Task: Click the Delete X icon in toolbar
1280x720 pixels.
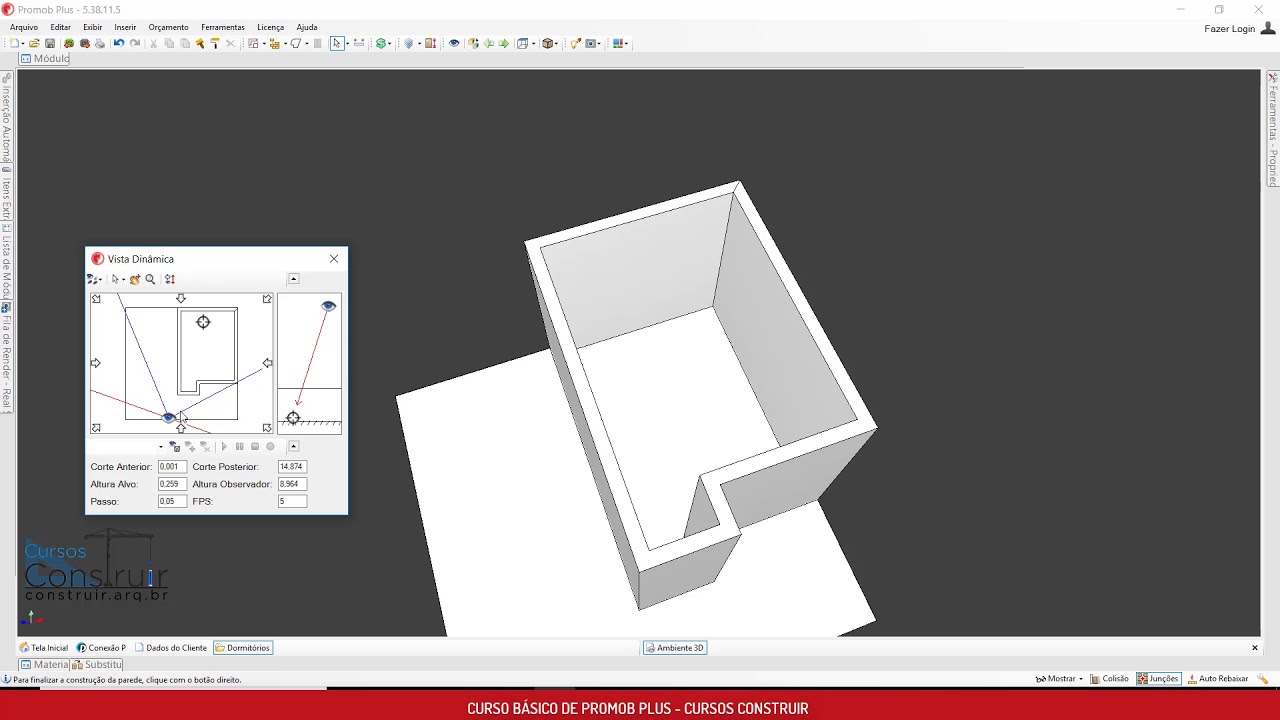Action: coord(230,43)
